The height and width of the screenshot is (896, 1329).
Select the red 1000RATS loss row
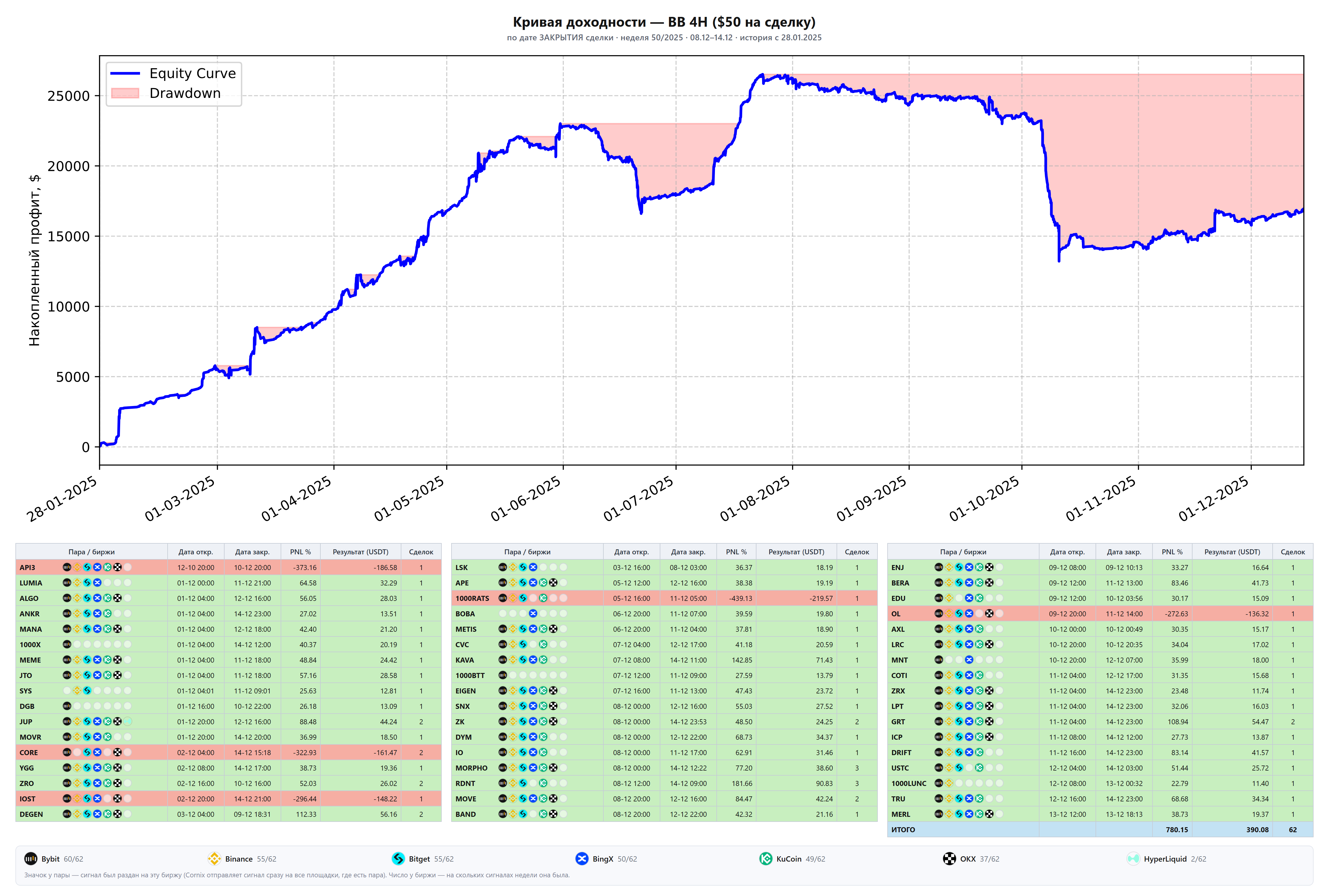(x=664, y=598)
